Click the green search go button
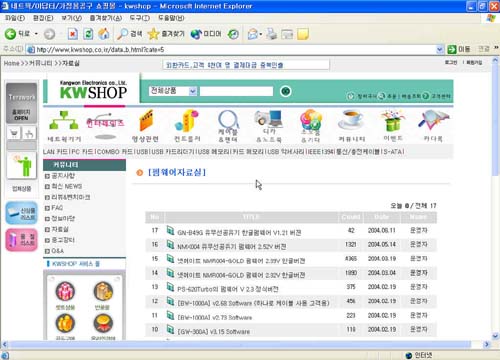This screenshot has width=500, height=360. tap(285, 91)
